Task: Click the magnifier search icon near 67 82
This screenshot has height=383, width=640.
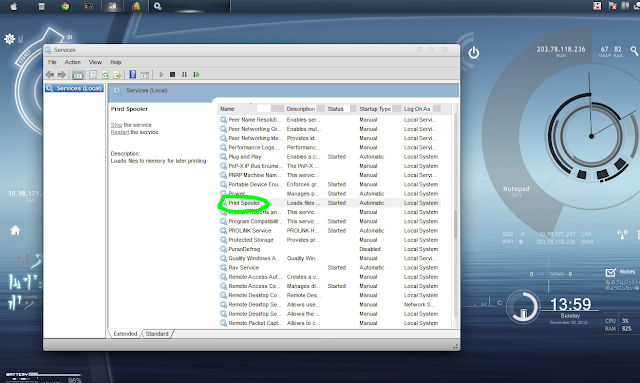Action: point(634,51)
